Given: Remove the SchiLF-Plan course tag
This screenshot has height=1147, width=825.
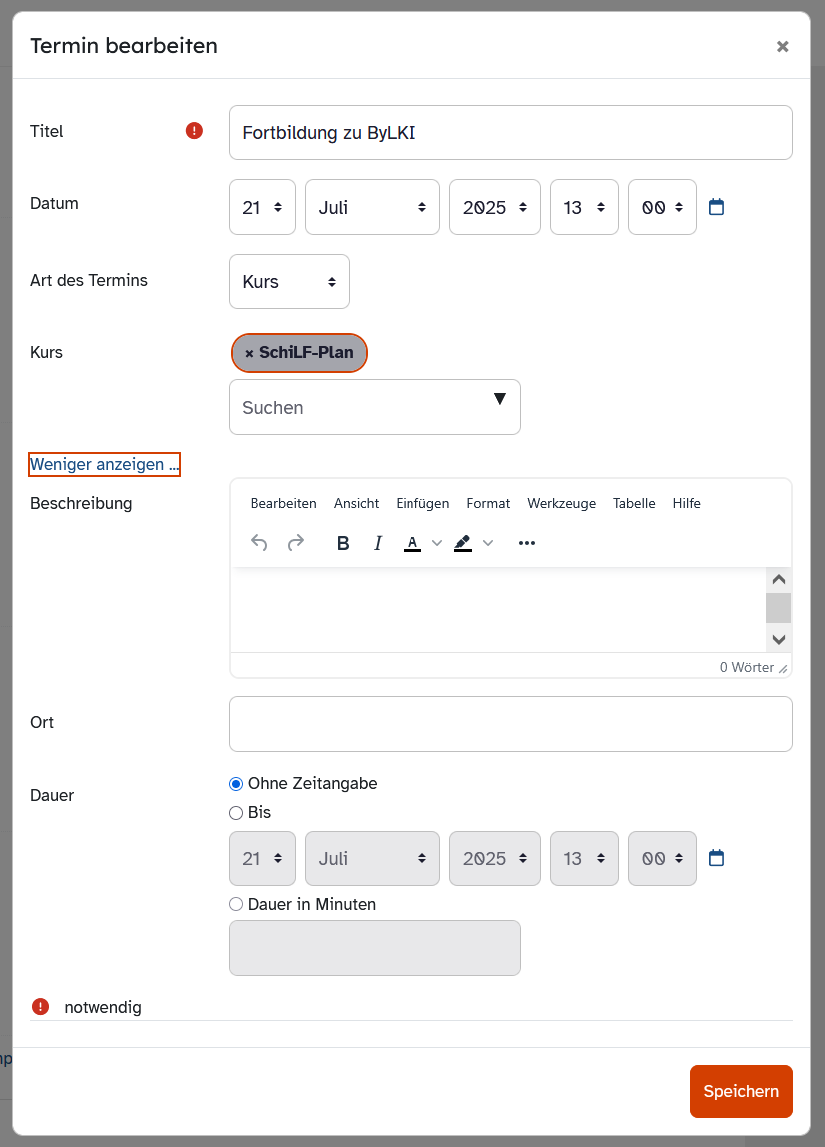Looking at the screenshot, I should 249,353.
